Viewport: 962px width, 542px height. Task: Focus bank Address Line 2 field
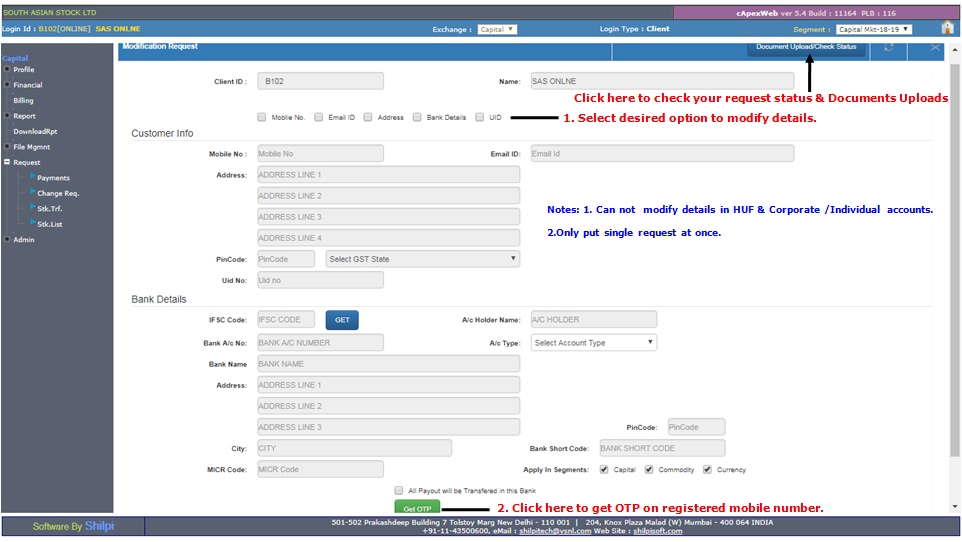click(x=388, y=406)
